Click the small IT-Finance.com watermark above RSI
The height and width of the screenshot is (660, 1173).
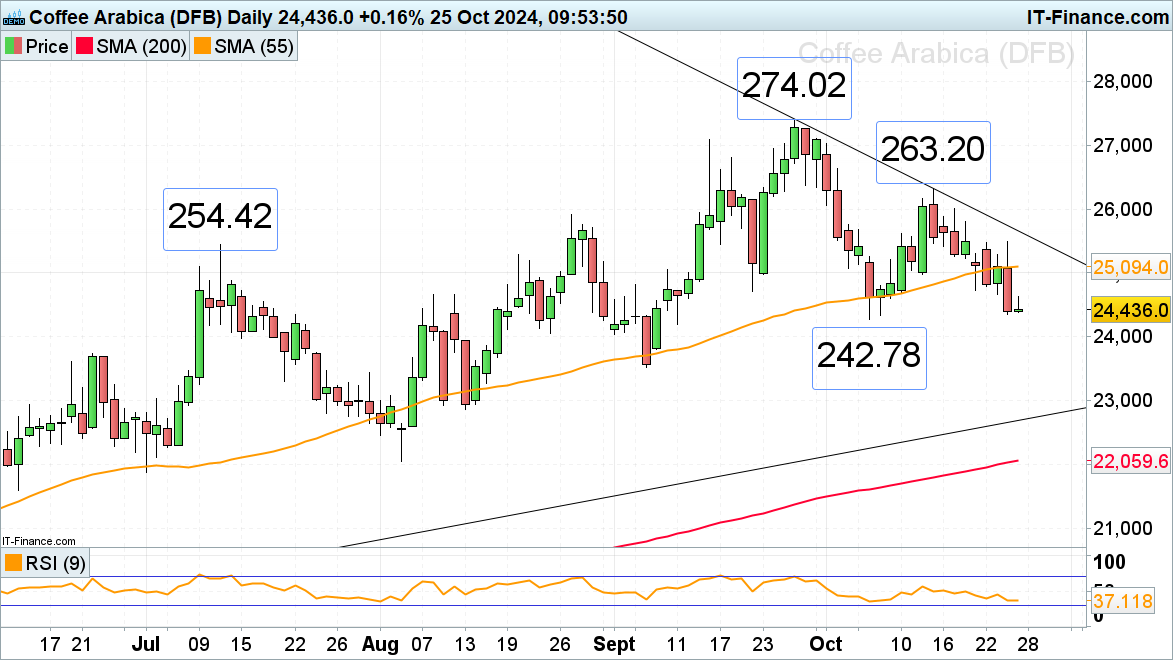tap(38, 541)
